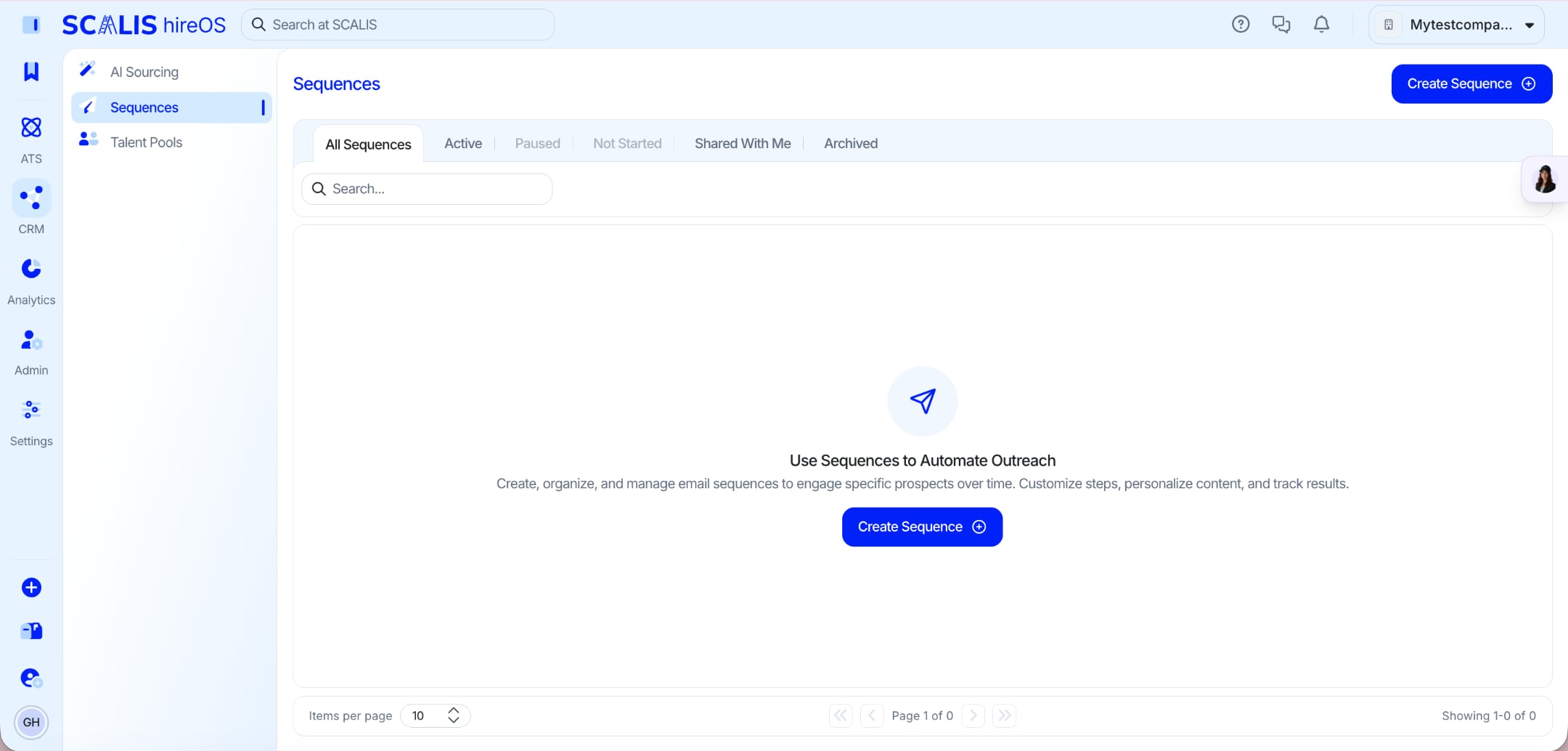This screenshot has width=1568, height=751.
Task: Switch to the Paused tab
Action: click(x=537, y=144)
